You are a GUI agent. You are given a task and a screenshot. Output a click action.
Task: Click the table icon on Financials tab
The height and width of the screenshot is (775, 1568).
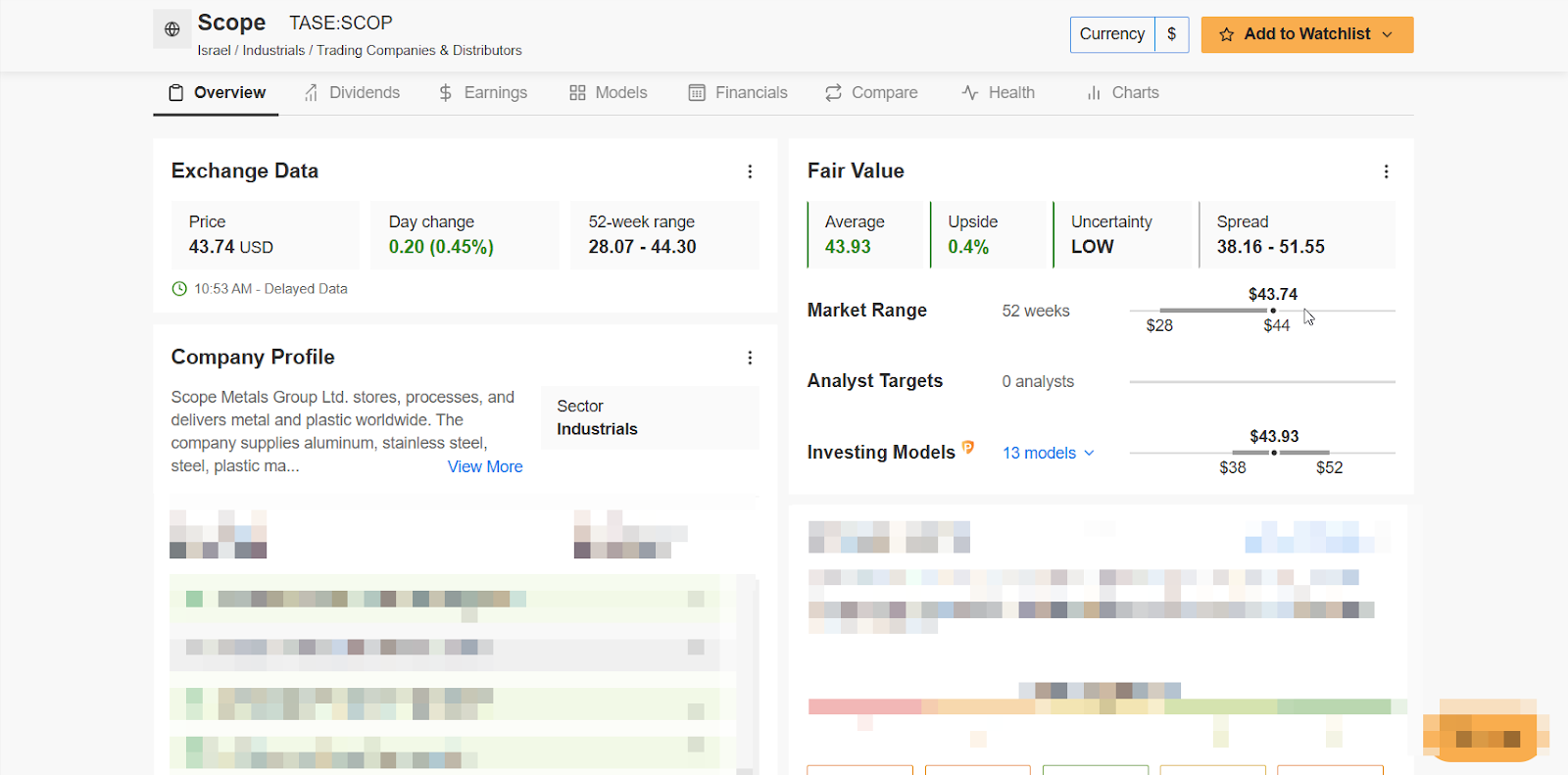pos(697,93)
